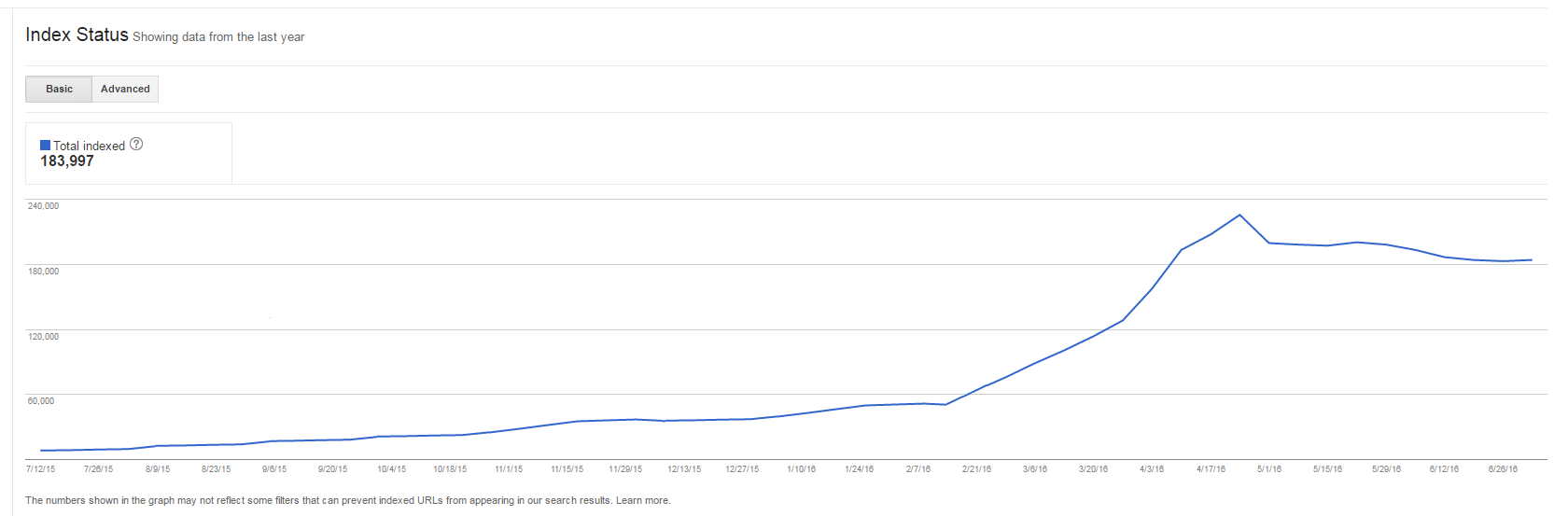This screenshot has width=1568, height=516.
Task: Select the 8/23/15 date on the x-axis
Action: tap(216, 469)
